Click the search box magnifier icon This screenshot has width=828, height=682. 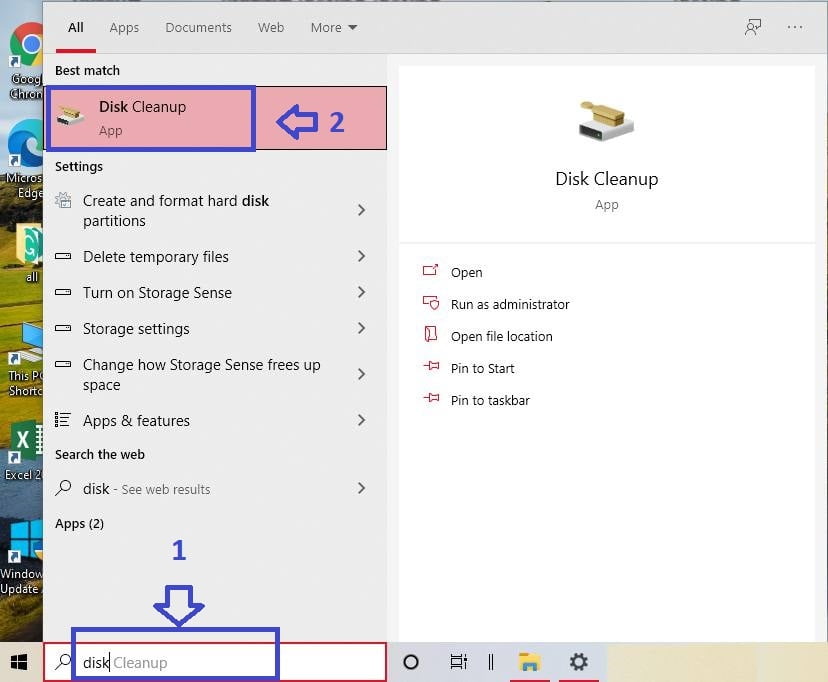63,662
